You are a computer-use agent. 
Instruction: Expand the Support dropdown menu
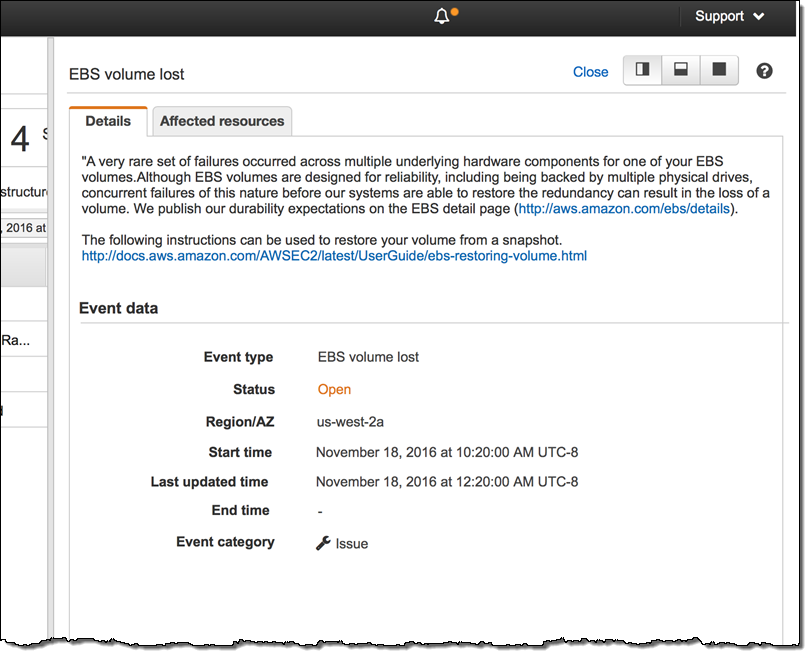click(x=730, y=17)
